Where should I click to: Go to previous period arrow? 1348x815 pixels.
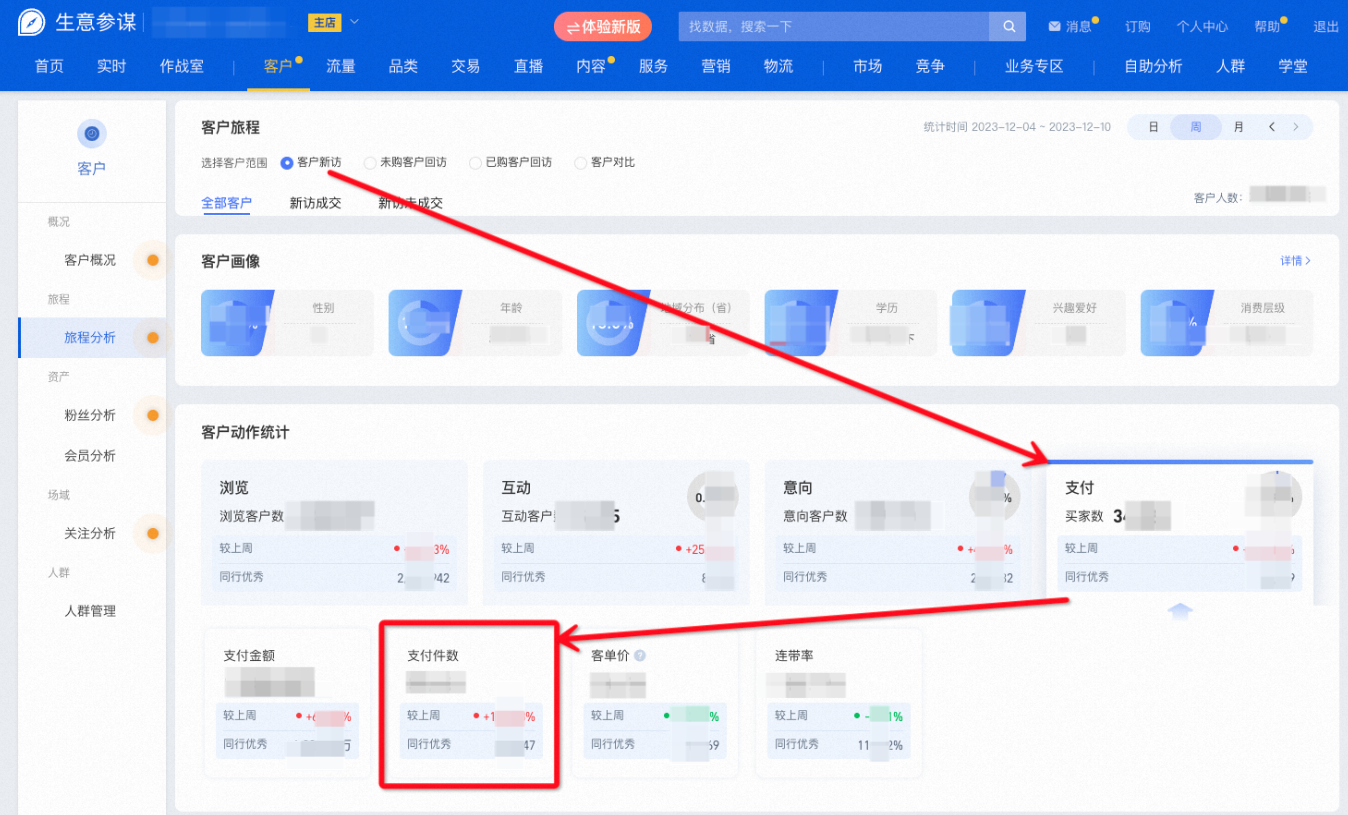tap(1272, 127)
